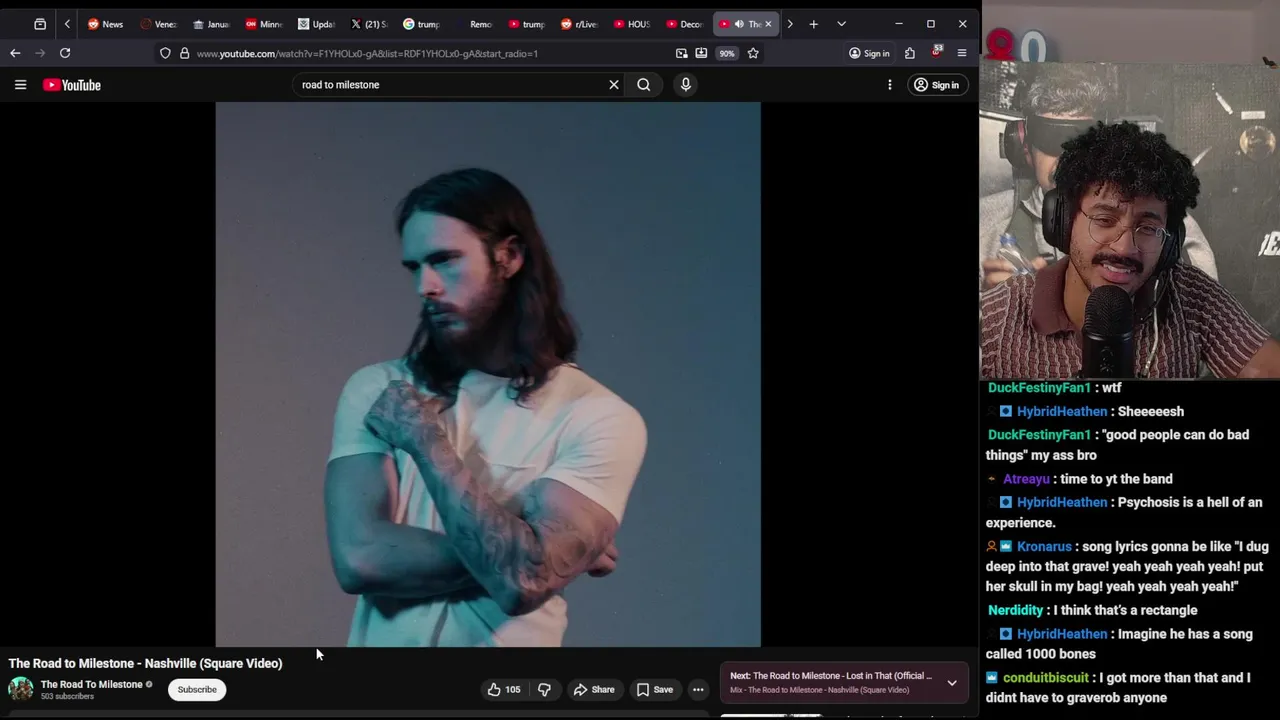List all tabs dropdown chevron

pyautogui.click(x=841, y=24)
